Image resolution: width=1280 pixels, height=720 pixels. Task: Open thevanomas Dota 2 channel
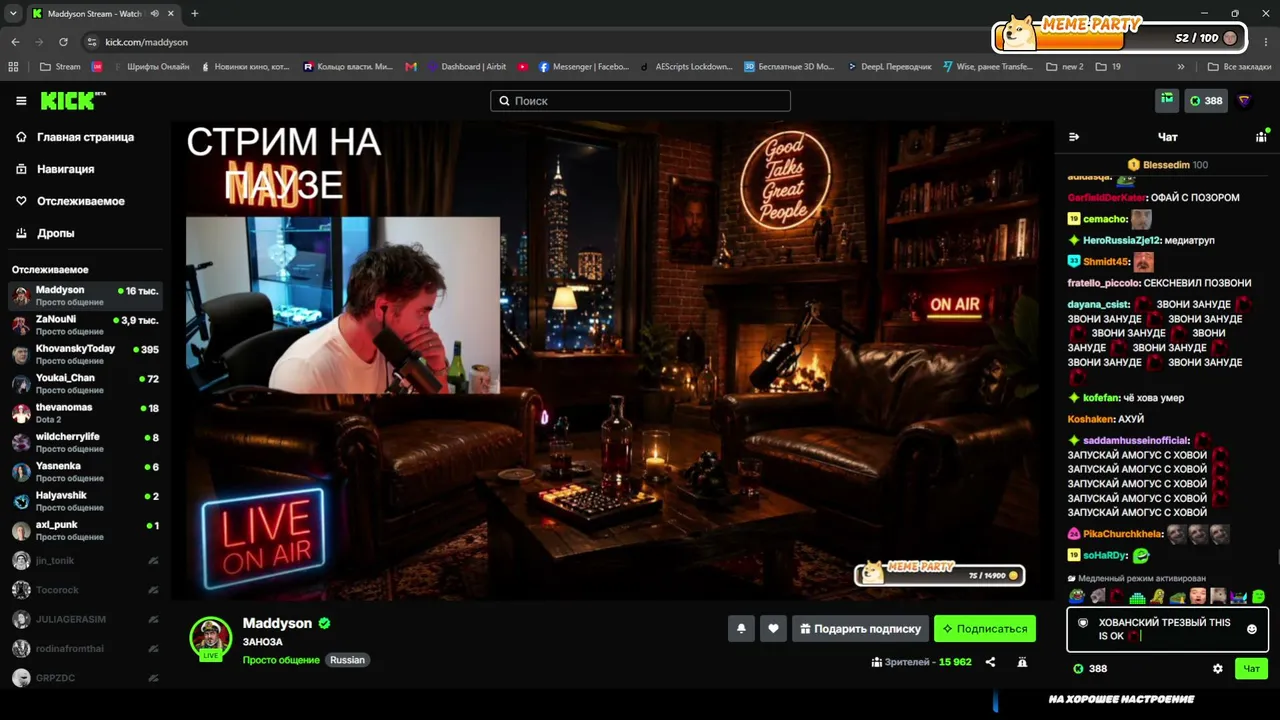[x=85, y=413]
